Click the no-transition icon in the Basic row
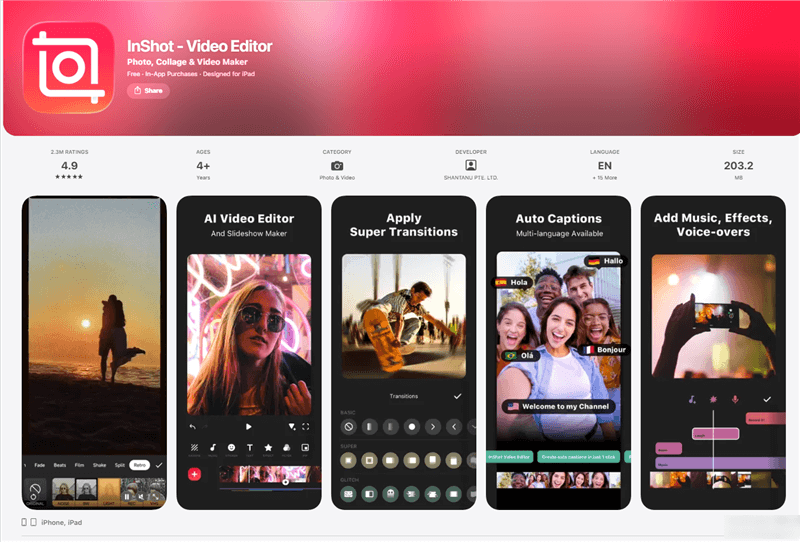Image resolution: width=800 pixels, height=542 pixels. pyautogui.click(x=348, y=427)
